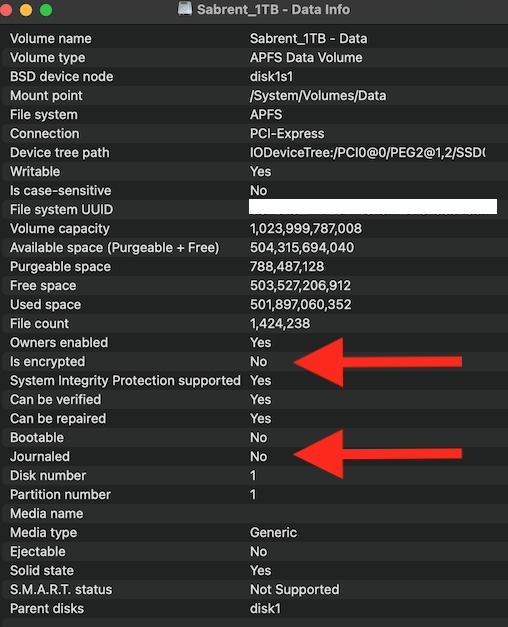
Task: Click the window title Sabrent_1TB - Data Info
Action: (x=273, y=10)
